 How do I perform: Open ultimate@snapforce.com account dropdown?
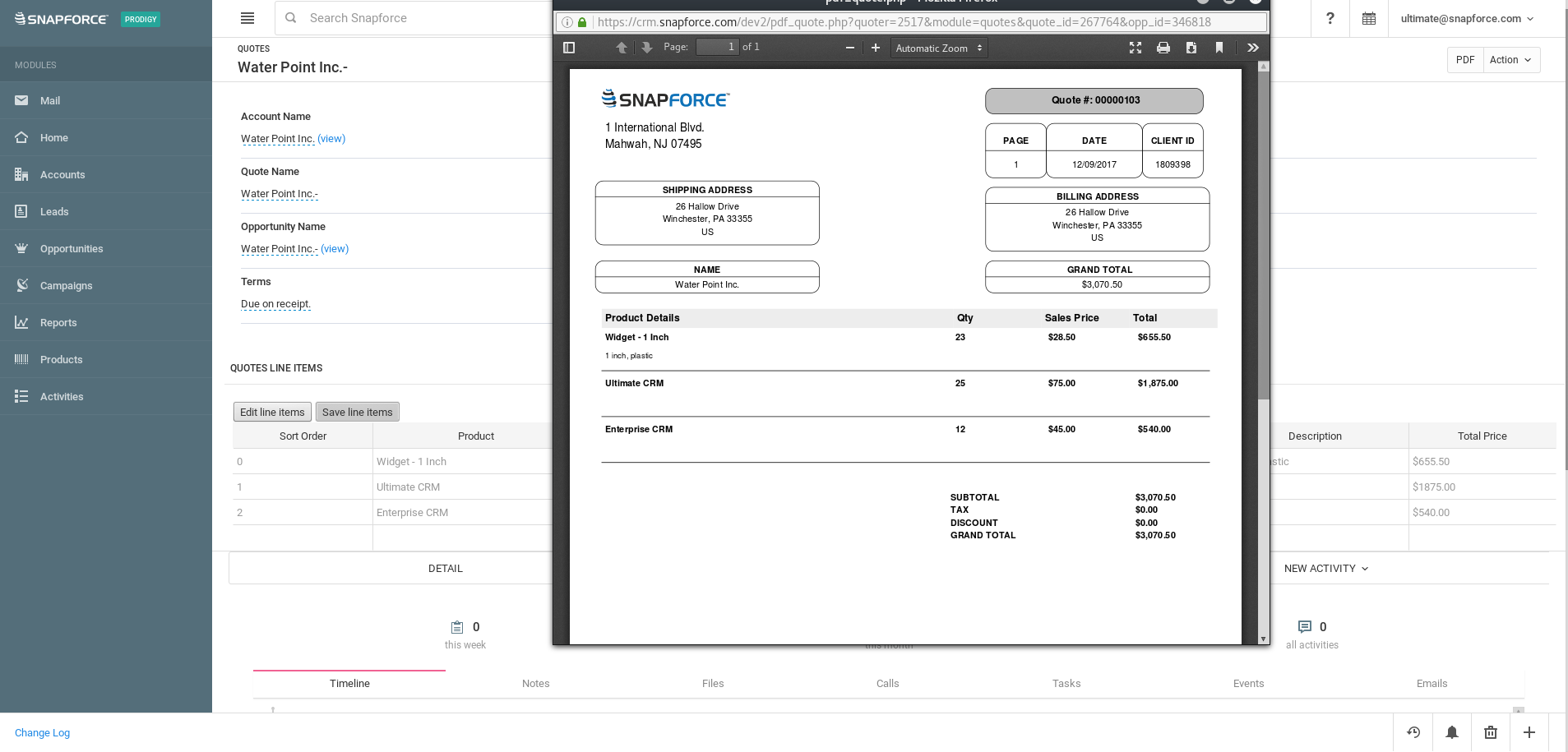[x=1467, y=18]
